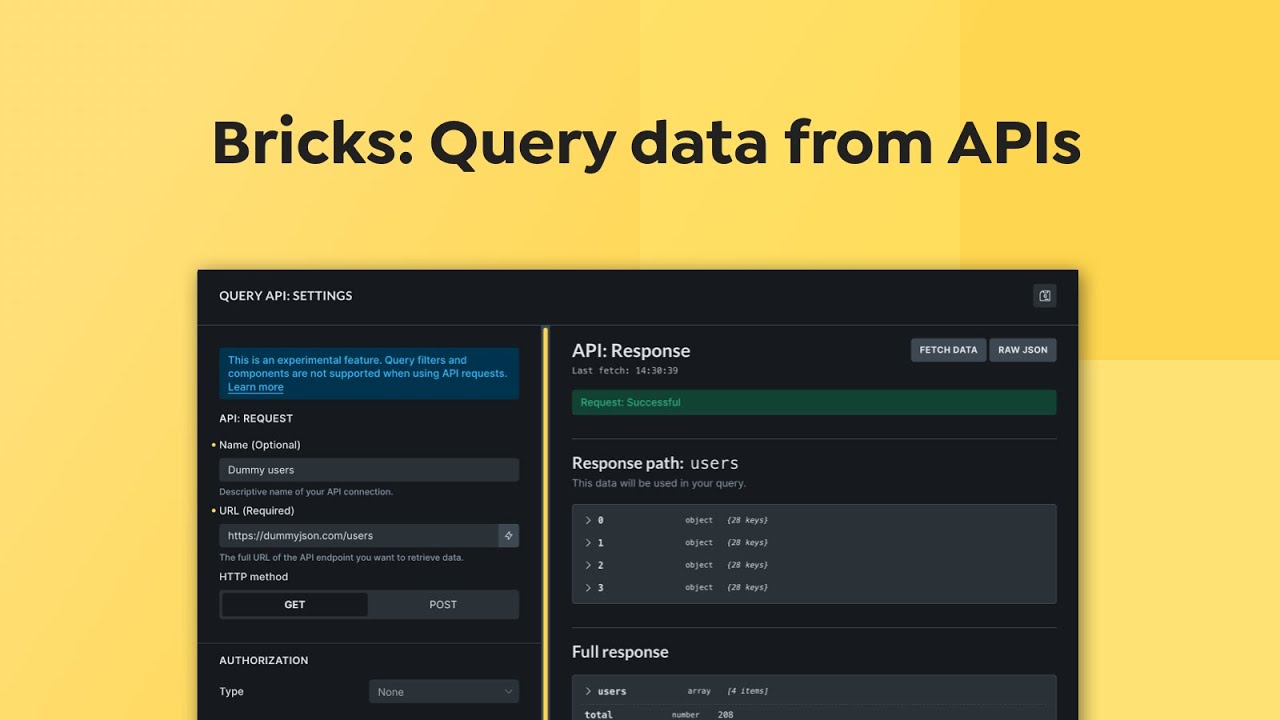Expand the users array in the full response

(589, 691)
